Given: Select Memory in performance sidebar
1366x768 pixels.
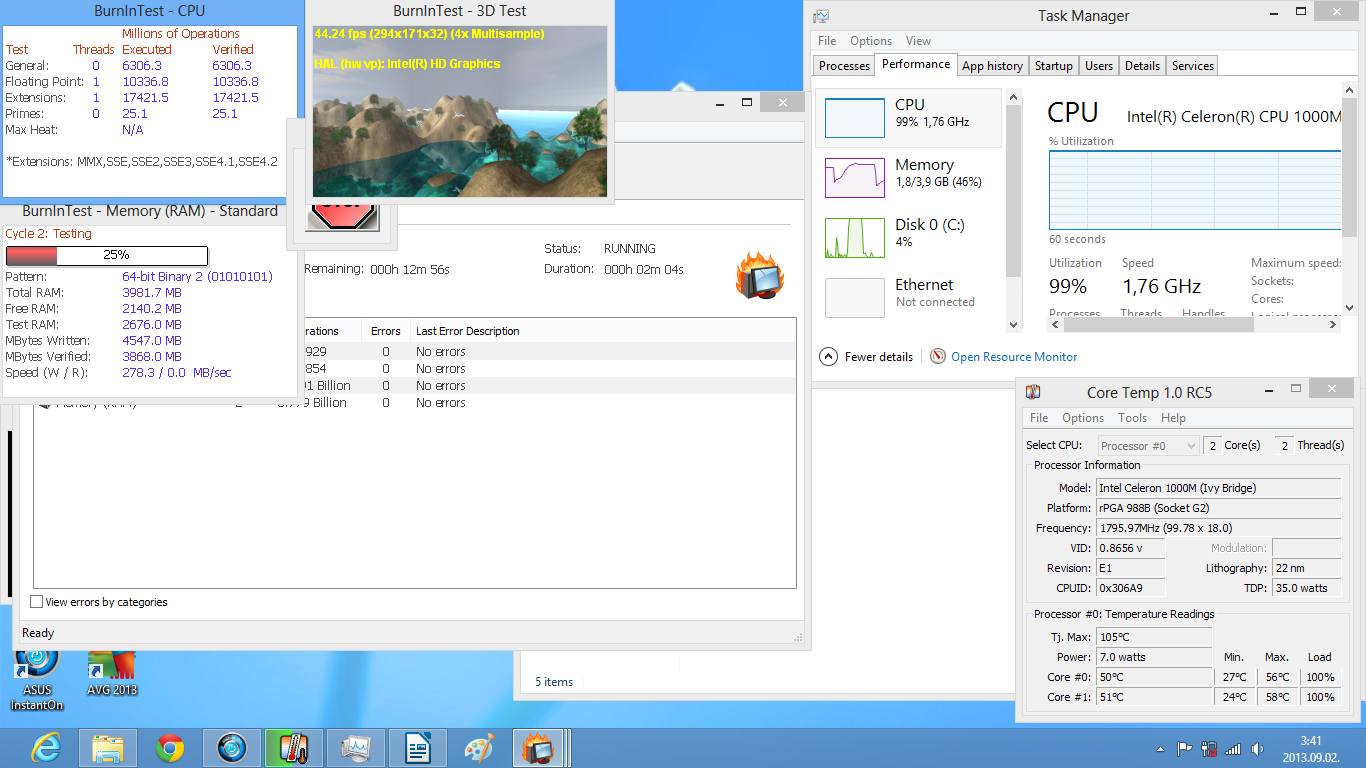Looking at the screenshot, I should [910, 177].
